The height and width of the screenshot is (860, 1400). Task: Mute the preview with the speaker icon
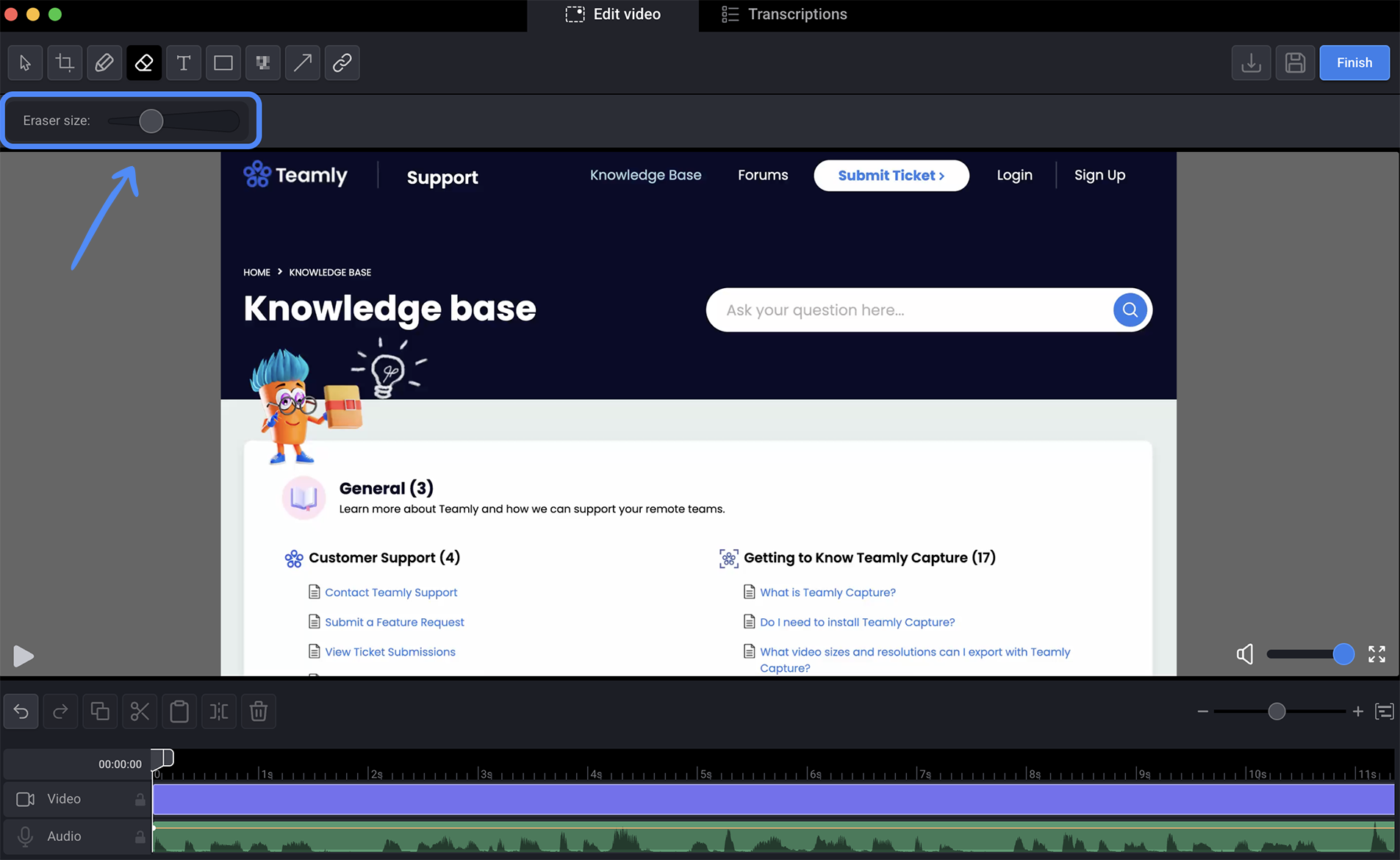pos(1245,654)
